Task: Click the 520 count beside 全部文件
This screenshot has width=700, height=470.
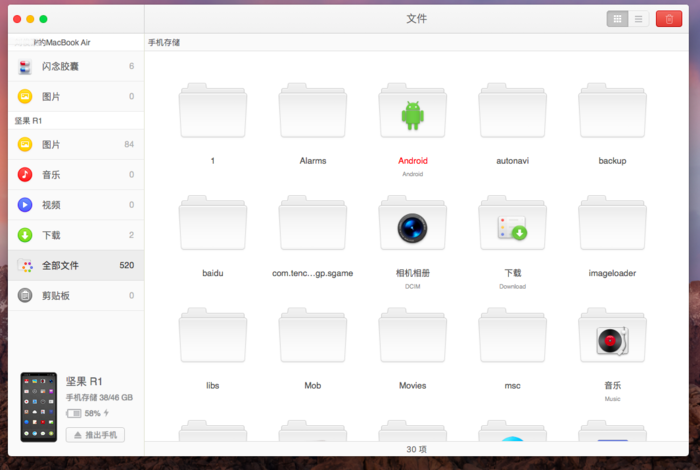Action: pyautogui.click(x=127, y=265)
